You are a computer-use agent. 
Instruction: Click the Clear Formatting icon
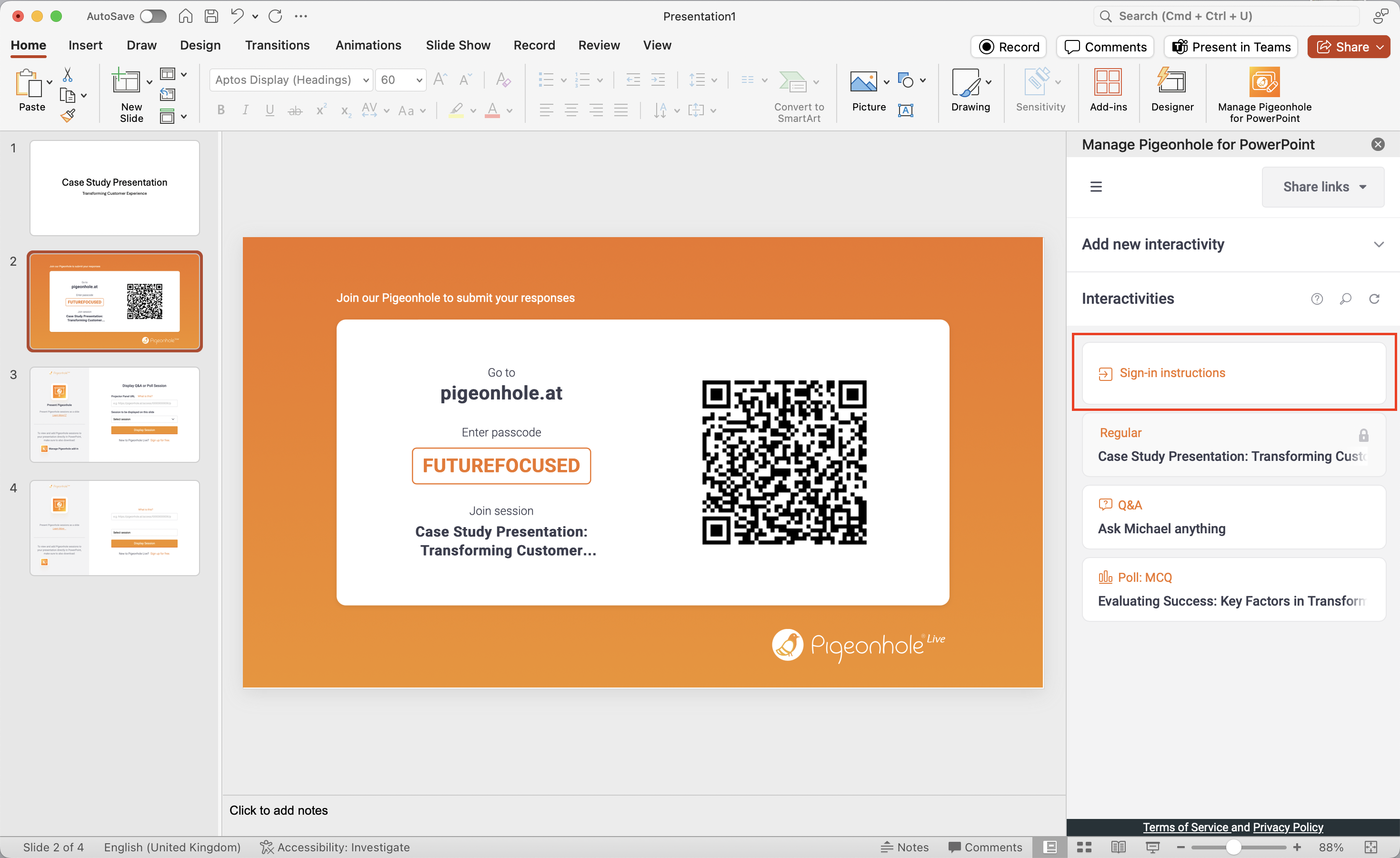(503, 80)
